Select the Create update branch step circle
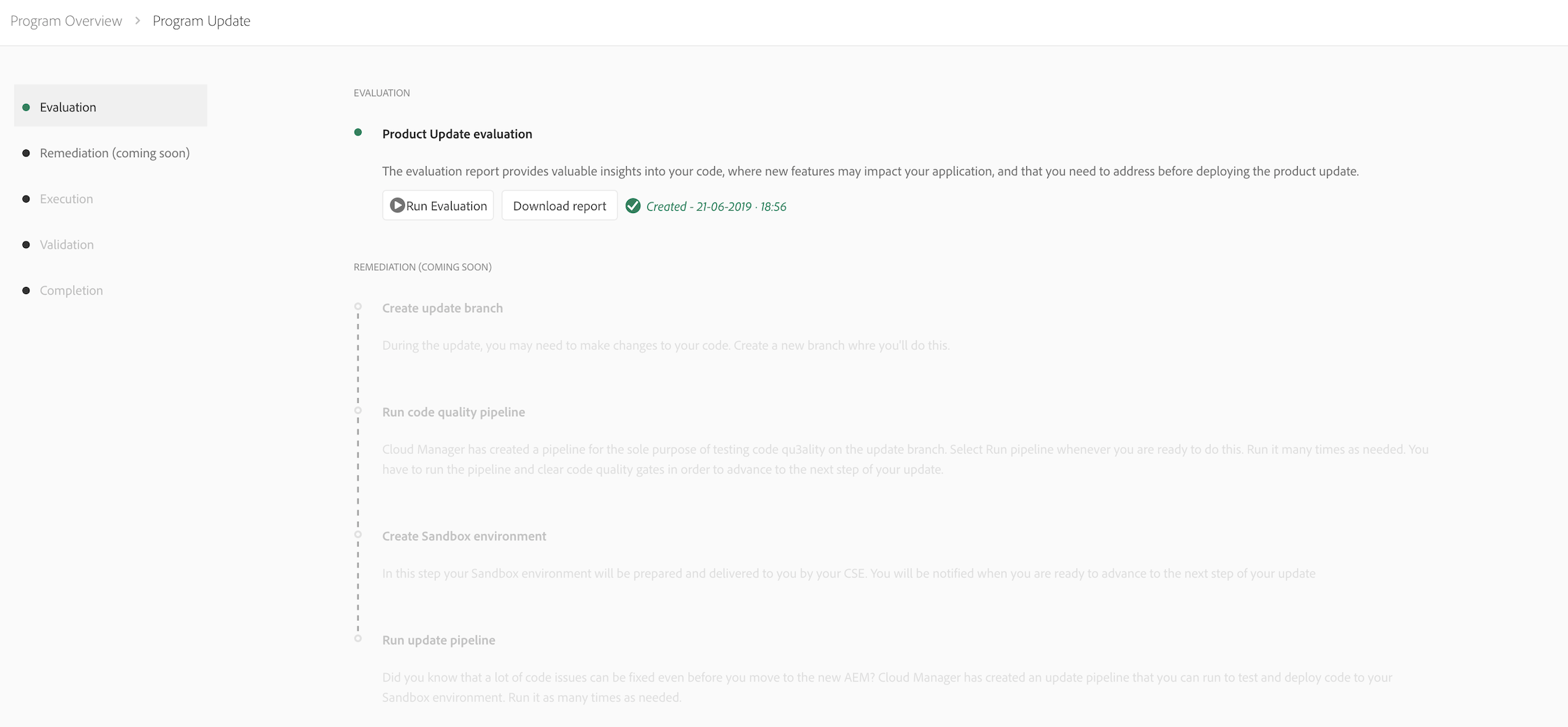1568x727 pixels. [x=359, y=305]
